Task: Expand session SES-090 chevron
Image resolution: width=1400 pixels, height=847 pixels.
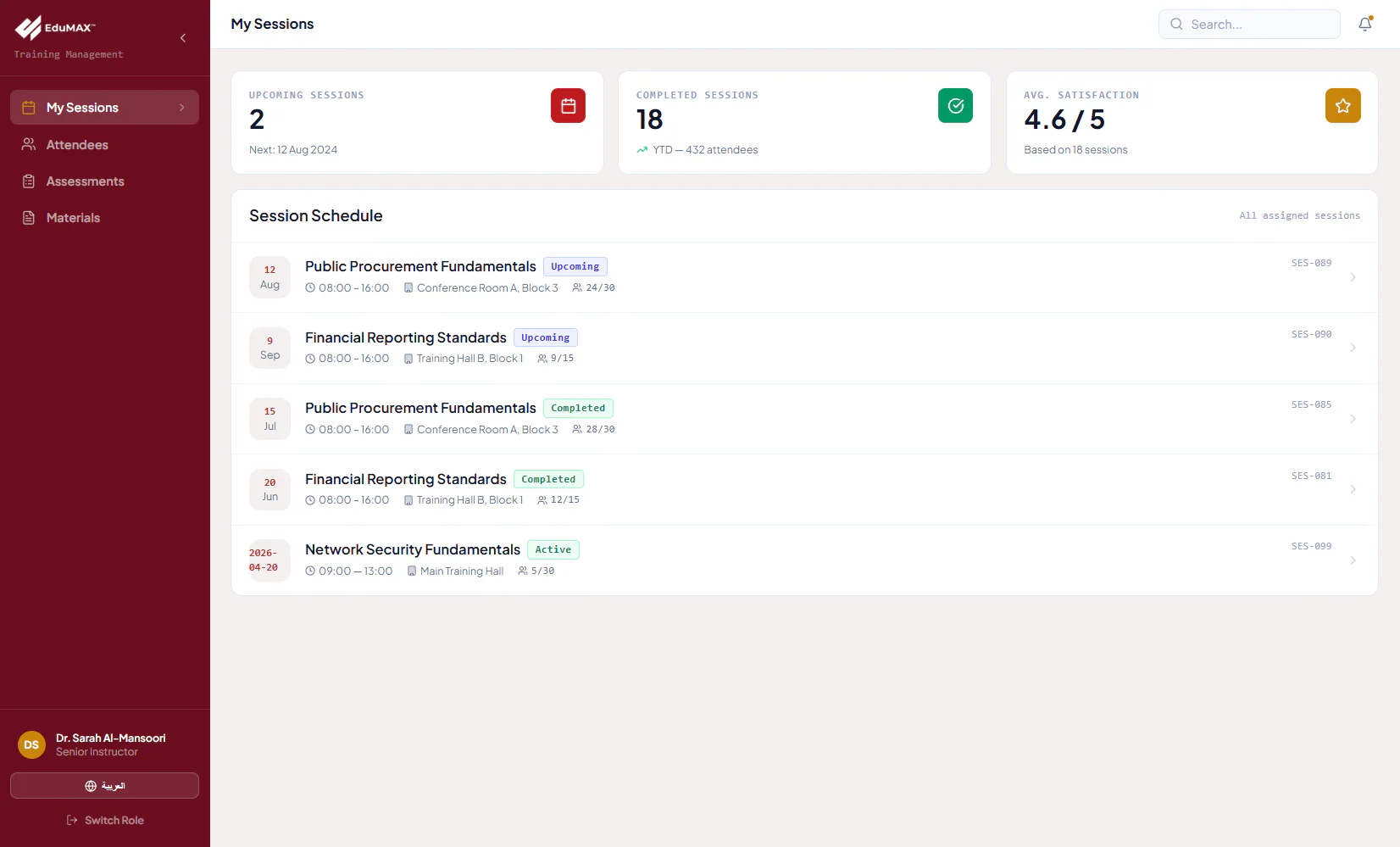Action: tap(1353, 348)
